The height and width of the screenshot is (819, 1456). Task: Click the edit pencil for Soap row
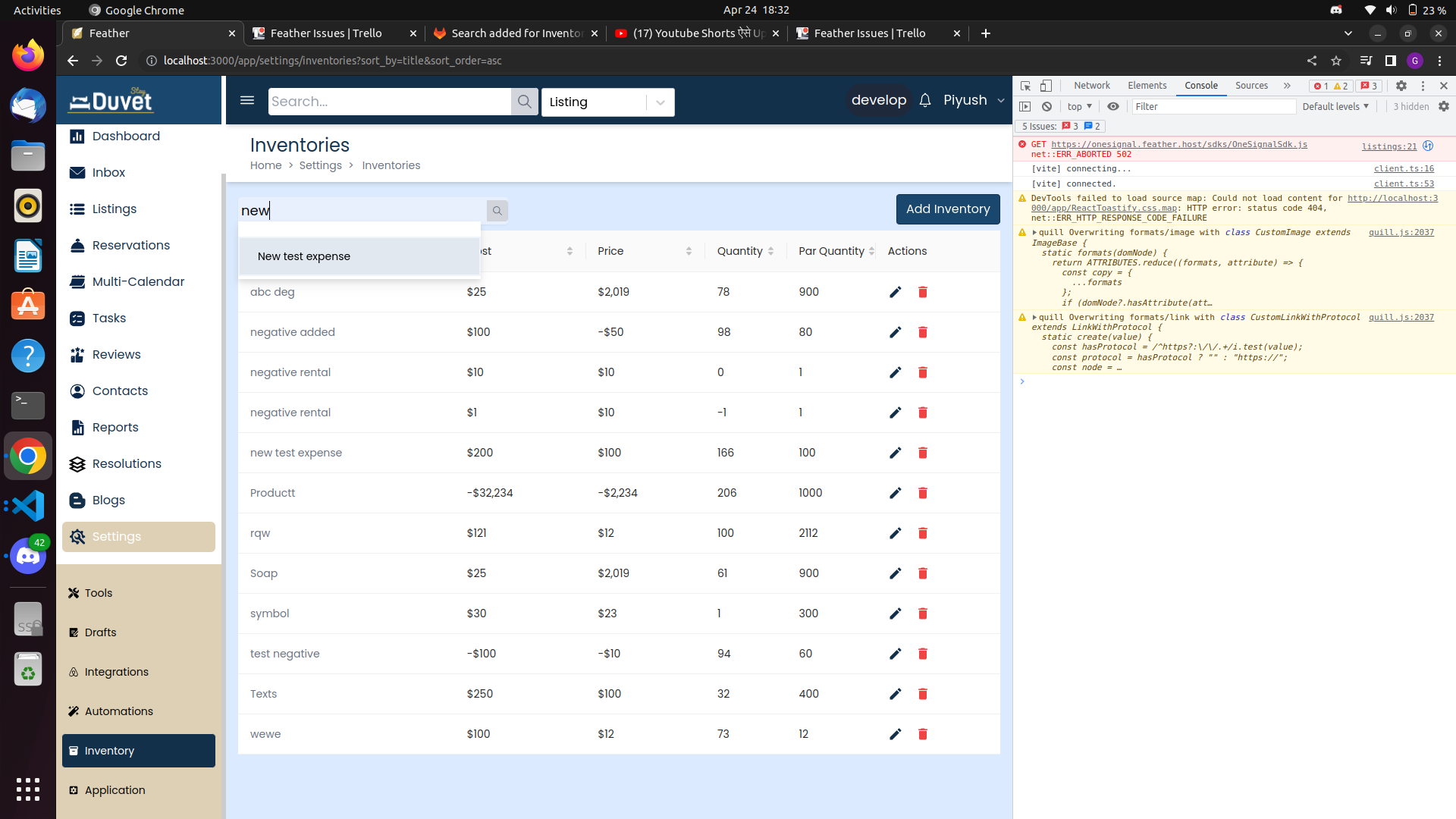895,573
